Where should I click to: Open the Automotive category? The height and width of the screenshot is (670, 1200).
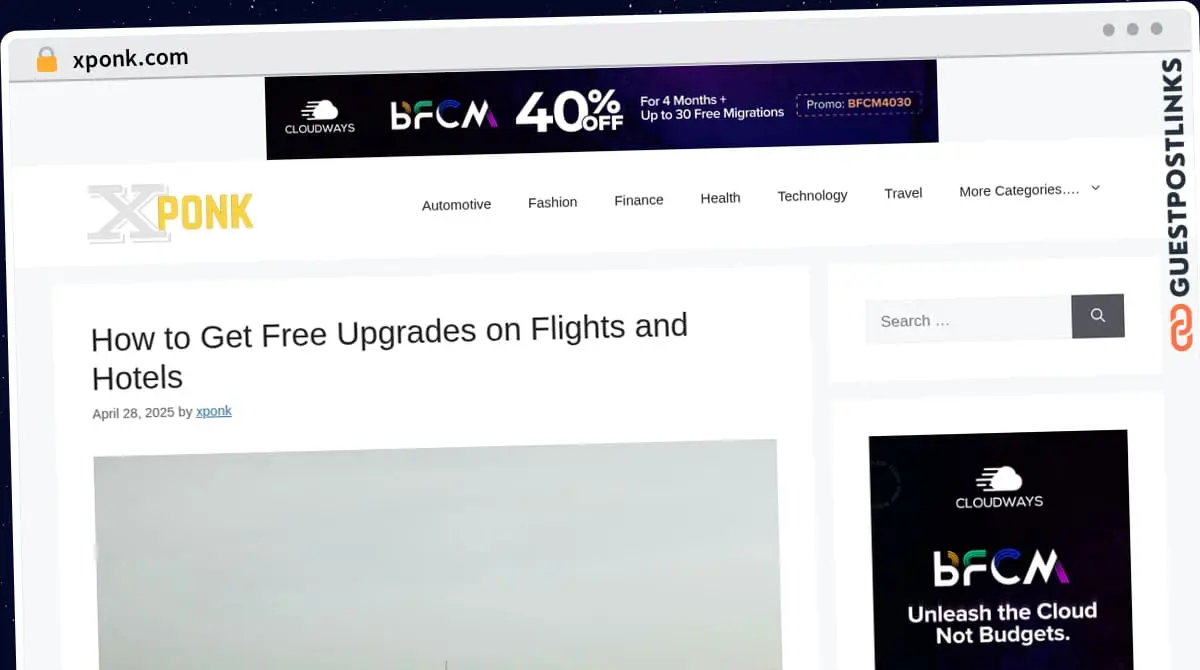point(456,204)
